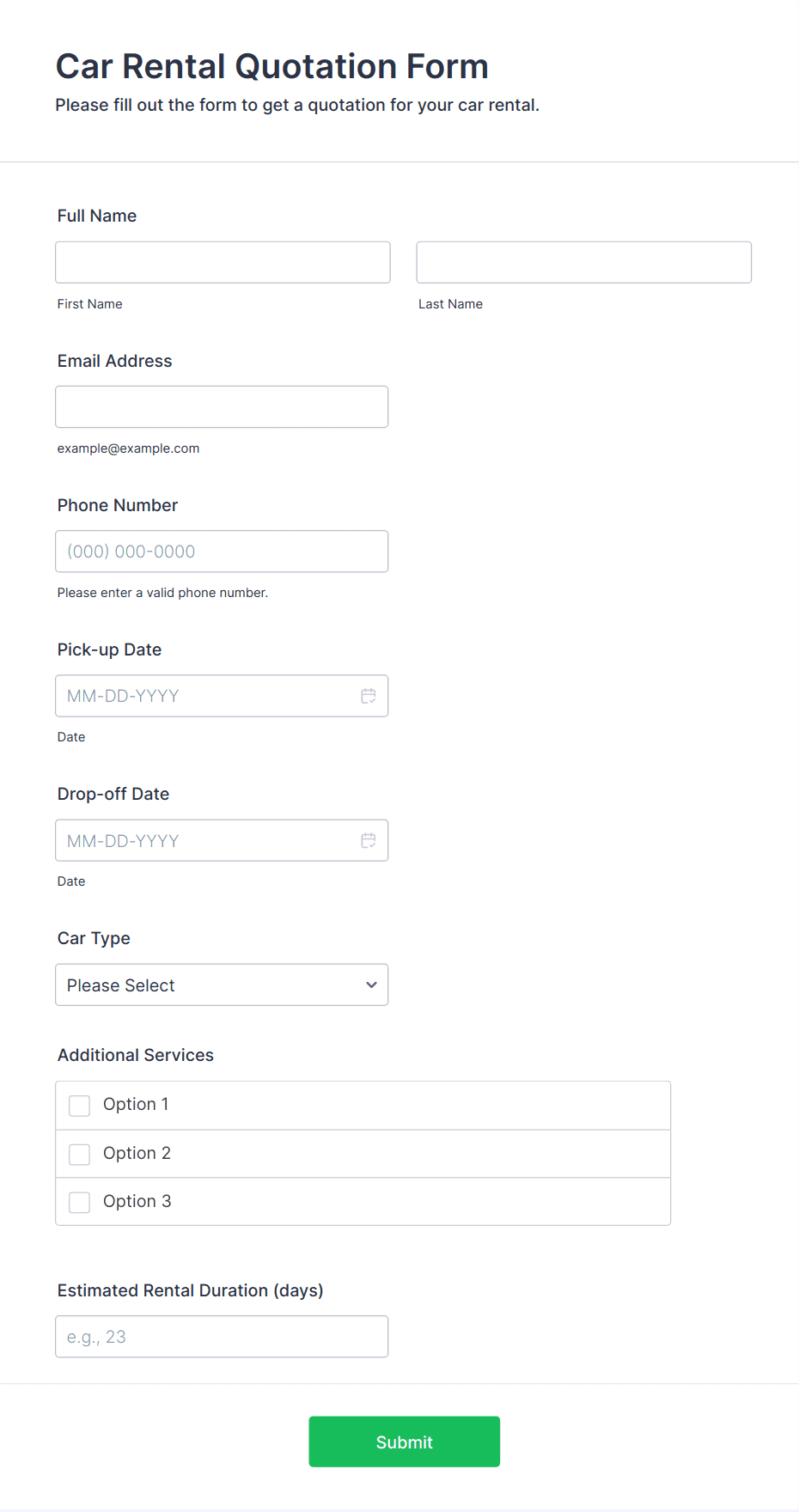
Task: Expand the Car Type dropdown
Action: tap(222, 985)
